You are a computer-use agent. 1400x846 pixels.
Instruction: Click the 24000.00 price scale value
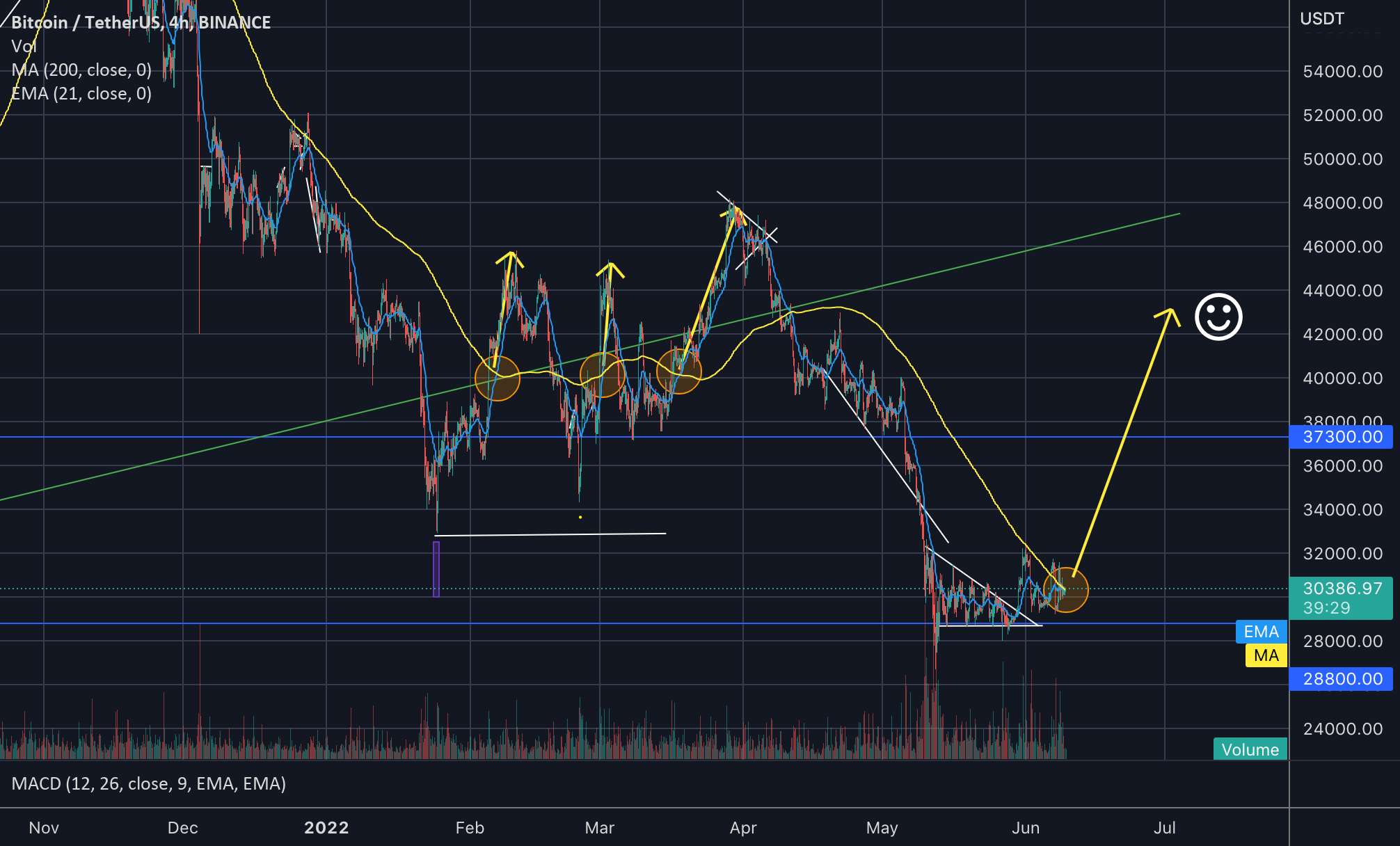coord(1343,729)
